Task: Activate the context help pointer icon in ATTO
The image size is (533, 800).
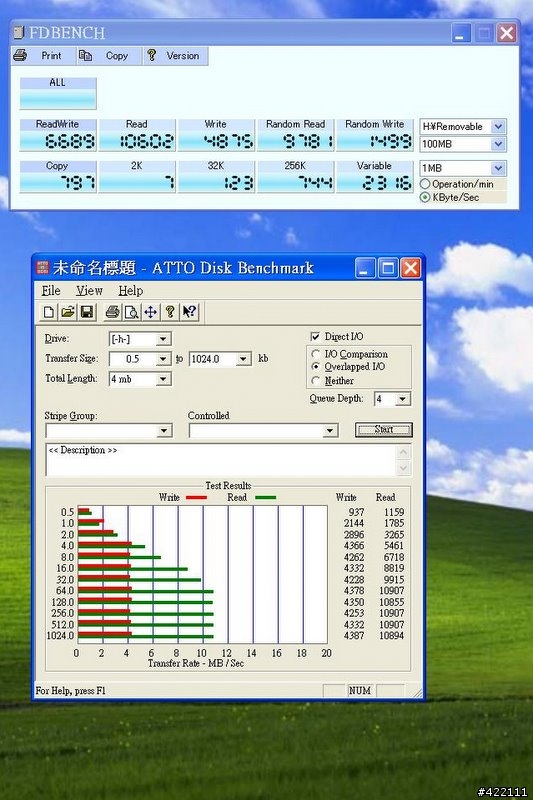Action: [189, 312]
